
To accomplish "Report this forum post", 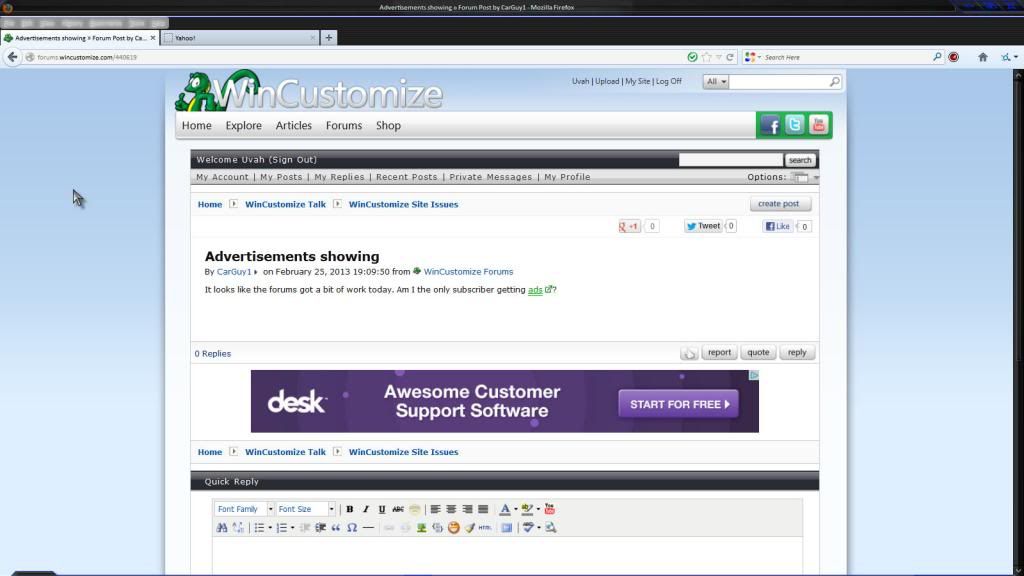I will click(719, 353).
